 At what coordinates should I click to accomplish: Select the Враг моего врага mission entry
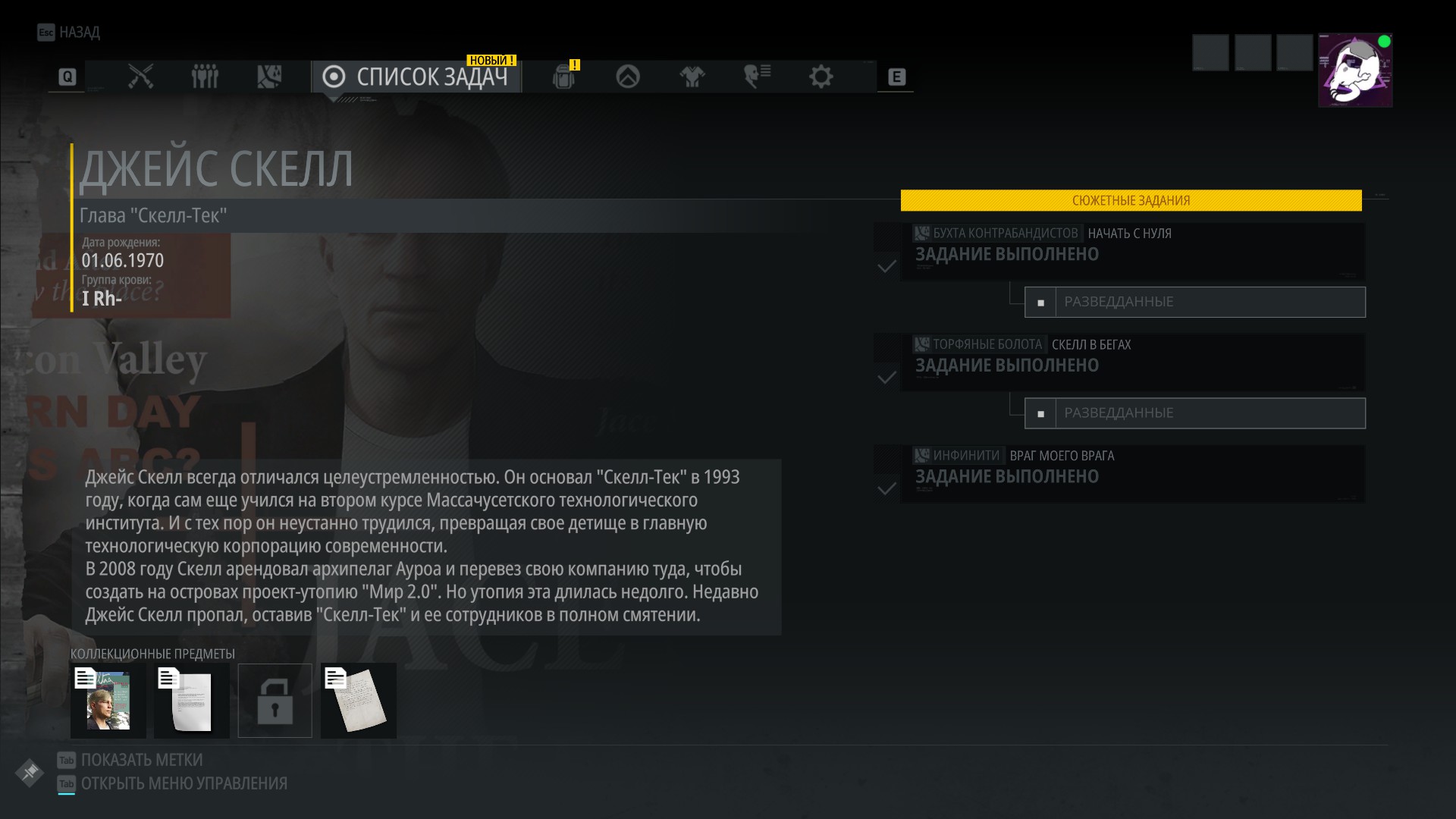[x=1133, y=474]
